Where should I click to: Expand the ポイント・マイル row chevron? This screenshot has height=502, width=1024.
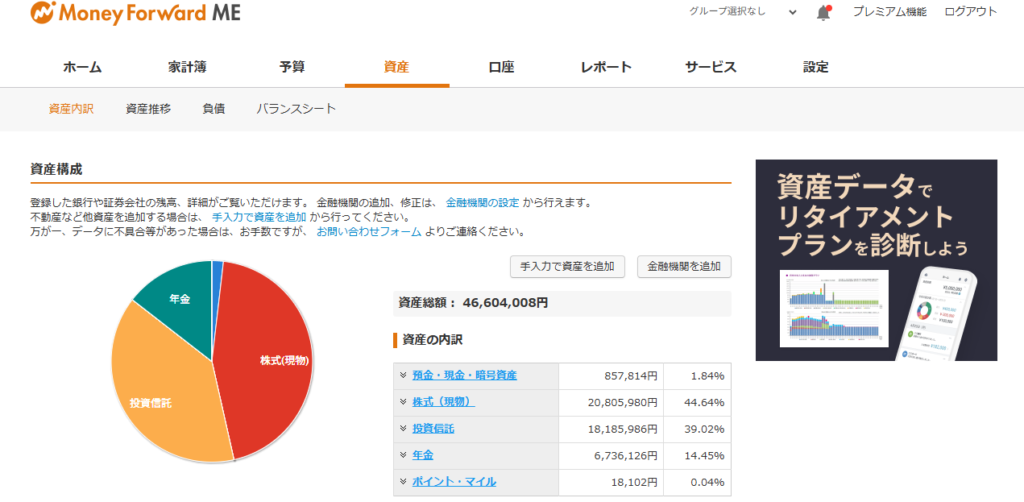click(x=402, y=482)
